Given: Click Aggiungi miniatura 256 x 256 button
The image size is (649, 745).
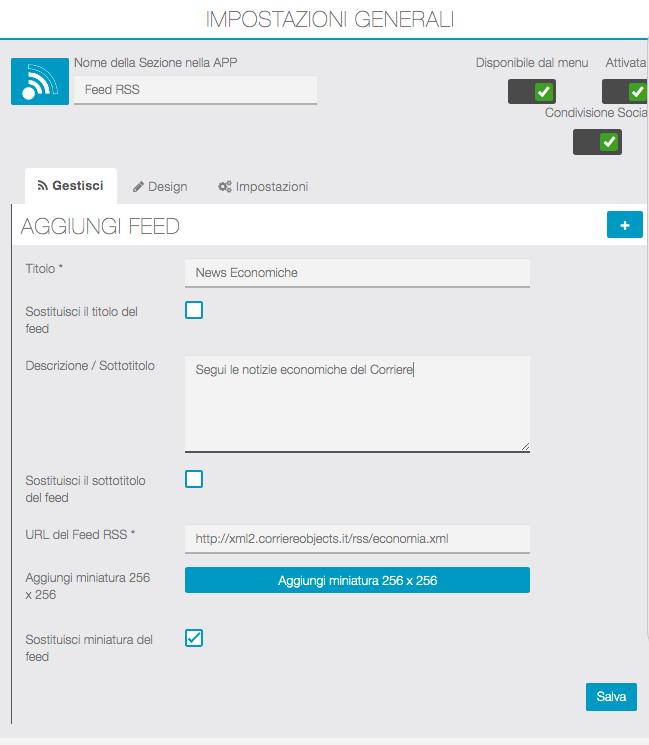Looking at the screenshot, I should pyautogui.click(x=357, y=580).
